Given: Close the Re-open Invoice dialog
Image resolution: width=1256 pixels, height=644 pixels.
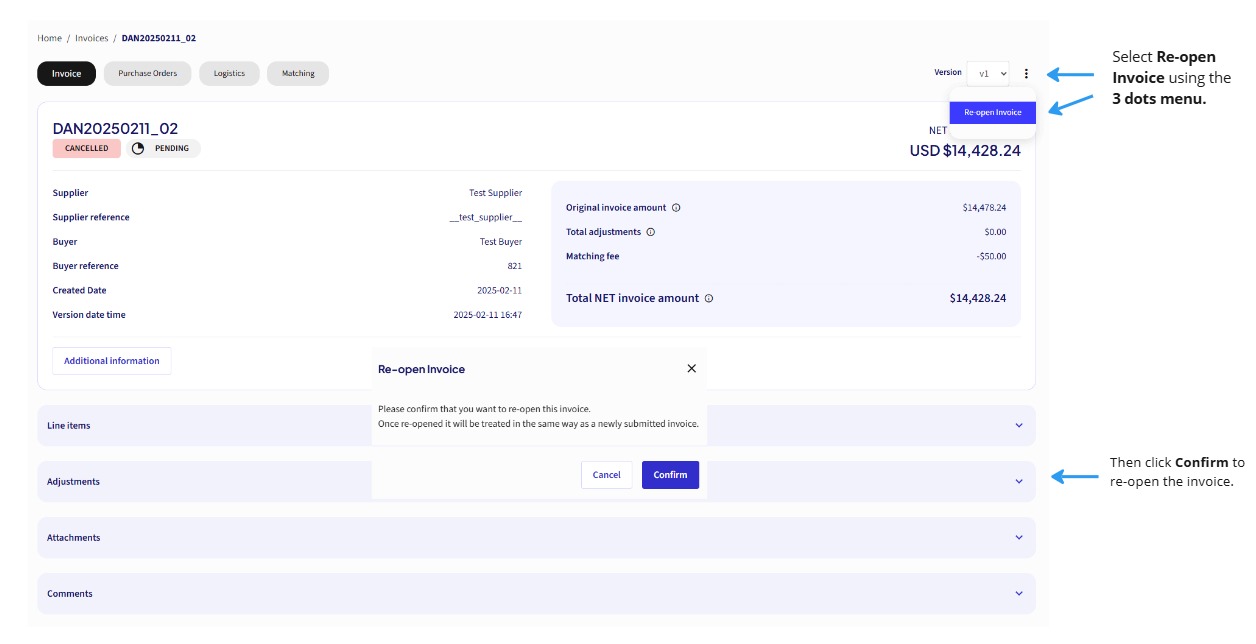Looking at the screenshot, I should 691,368.
